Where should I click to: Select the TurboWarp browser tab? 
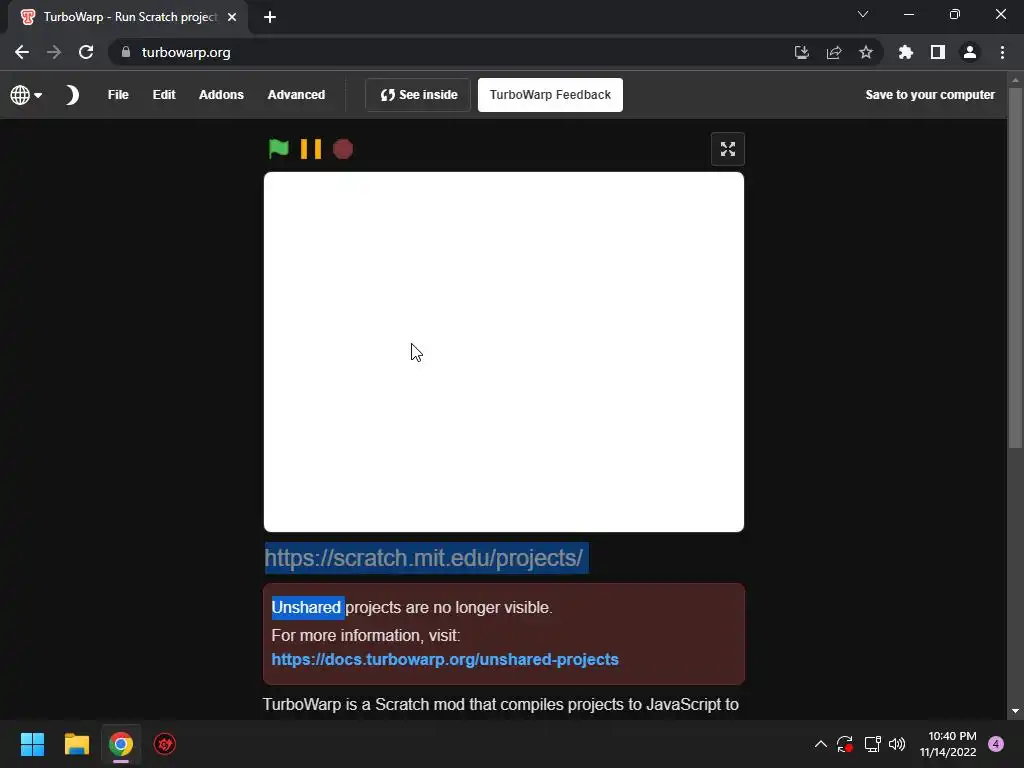coord(127,18)
